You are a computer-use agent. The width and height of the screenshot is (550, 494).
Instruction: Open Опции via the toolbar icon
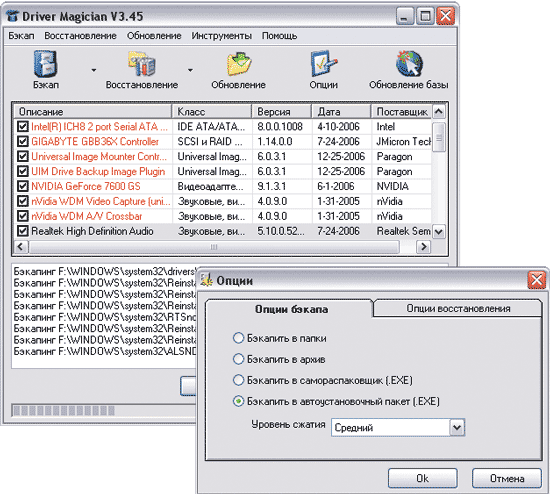point(323,64)
